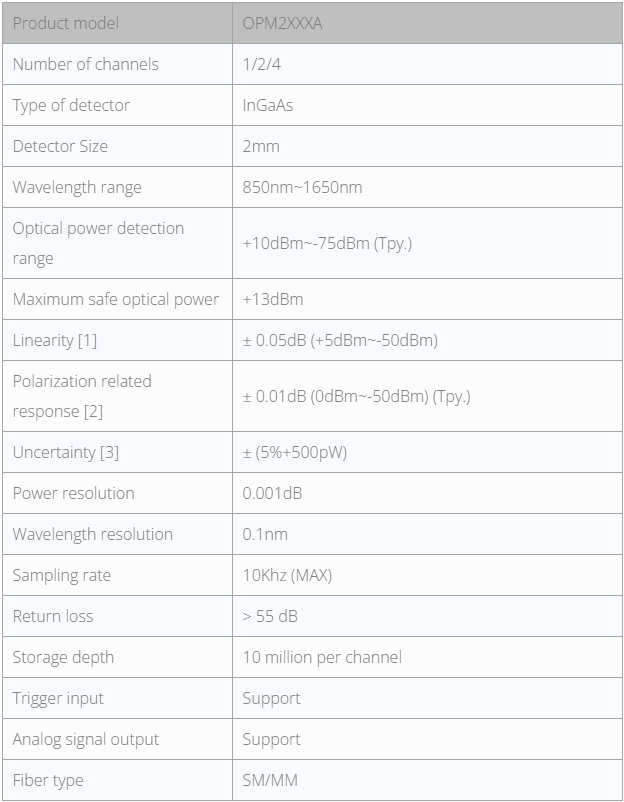
Task: Click the SM/MM Fiber type value
Action: [270, 780]
